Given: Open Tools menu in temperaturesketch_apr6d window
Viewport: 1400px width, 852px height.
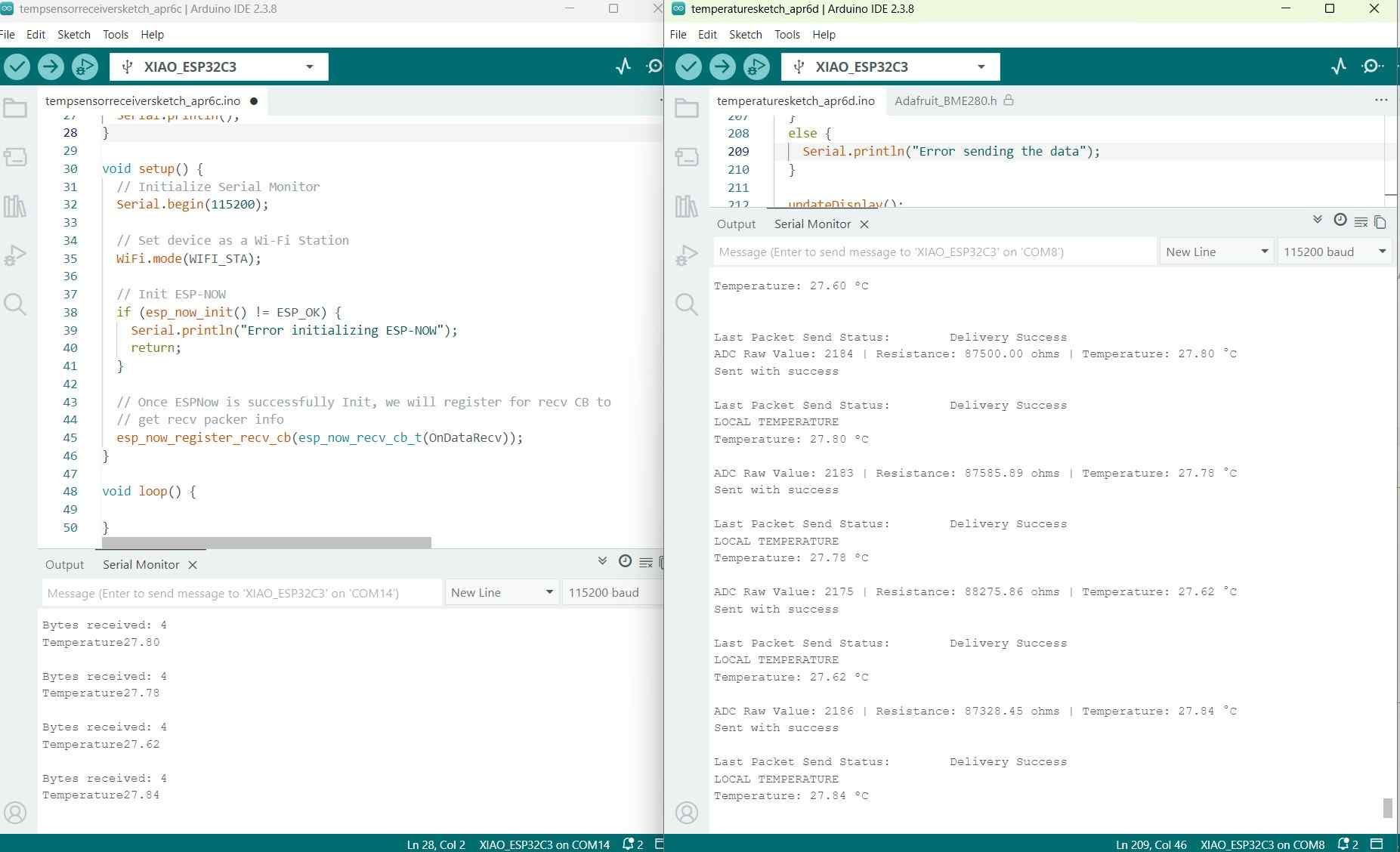Looking at the screenshot, I should pos(787,35).
